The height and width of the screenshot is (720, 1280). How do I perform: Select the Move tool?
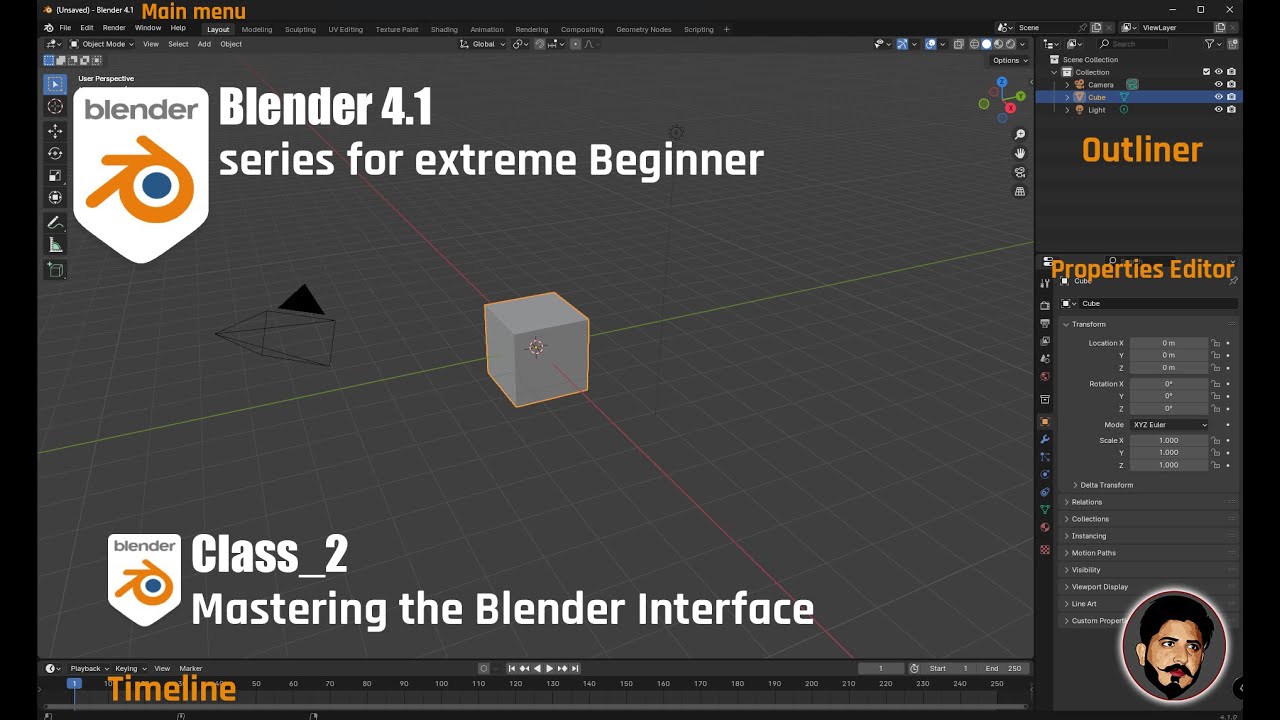(x=55, y=131)
